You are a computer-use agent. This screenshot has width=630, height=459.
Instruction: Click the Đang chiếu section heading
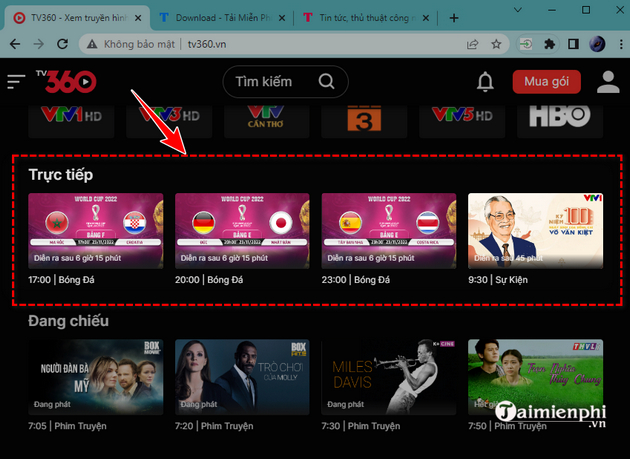pyautogui.click(x=68, y=321)
